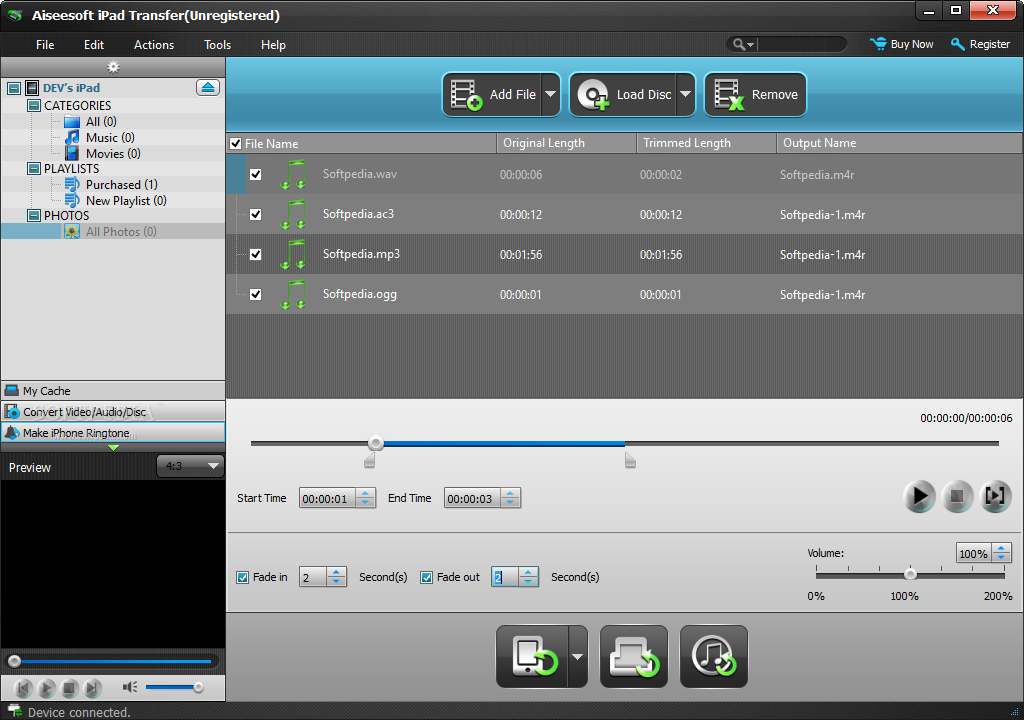Toggle the Fade out checkbox
The width and height of the screenshot is (1024, 720).
point(426,578)
